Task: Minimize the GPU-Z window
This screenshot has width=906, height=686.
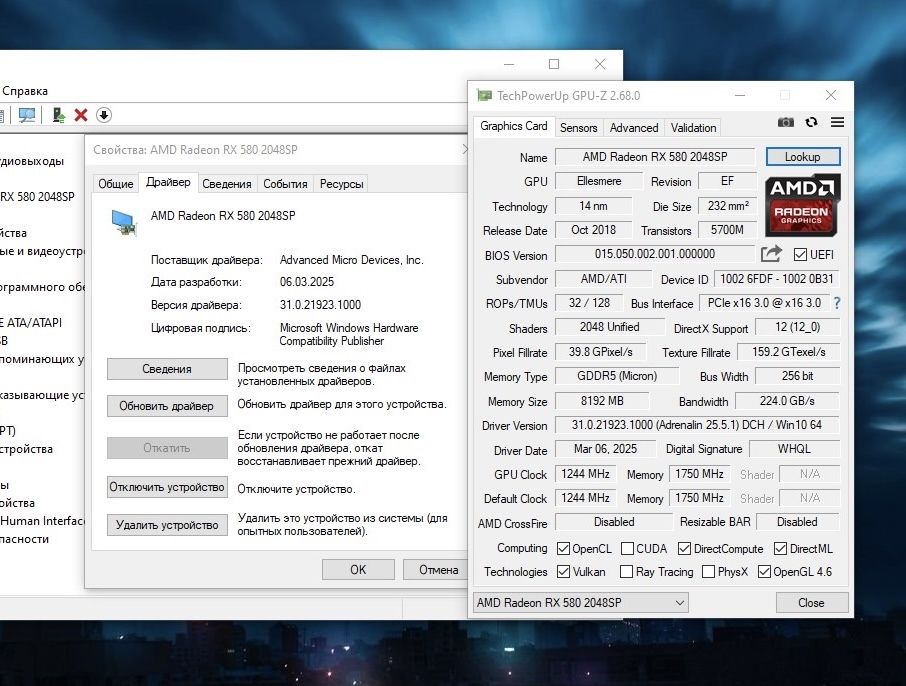Action: (x=740, y=95)
